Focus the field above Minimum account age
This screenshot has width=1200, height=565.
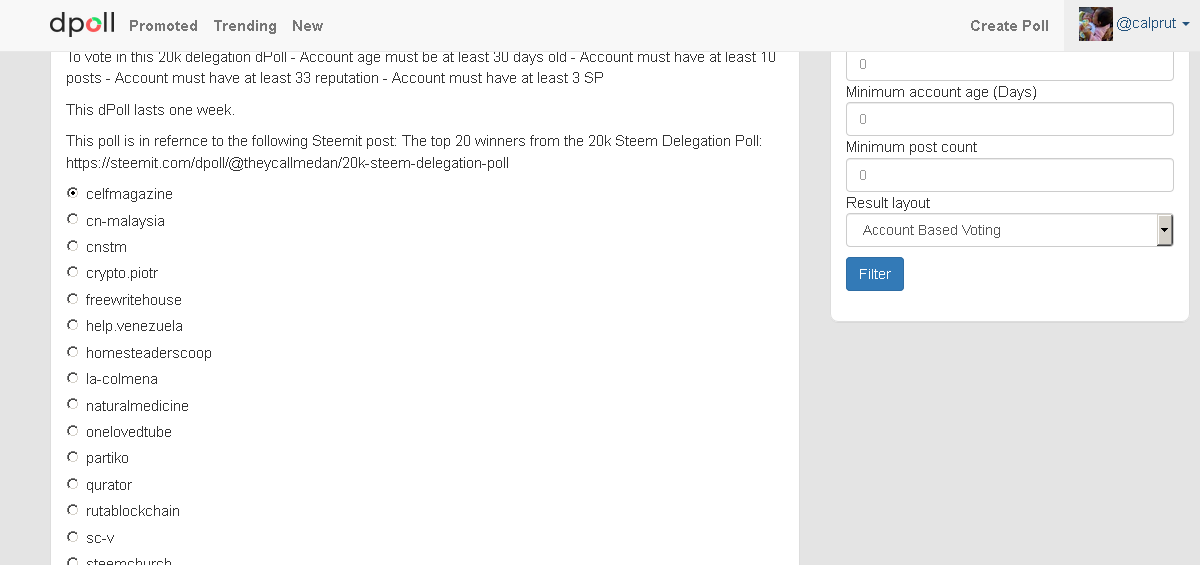pos(1009,65)
